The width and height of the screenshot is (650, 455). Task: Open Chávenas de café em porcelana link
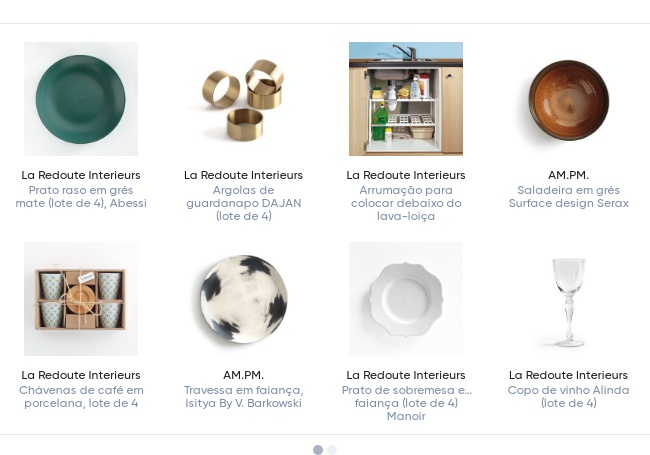tap(81, 397)
